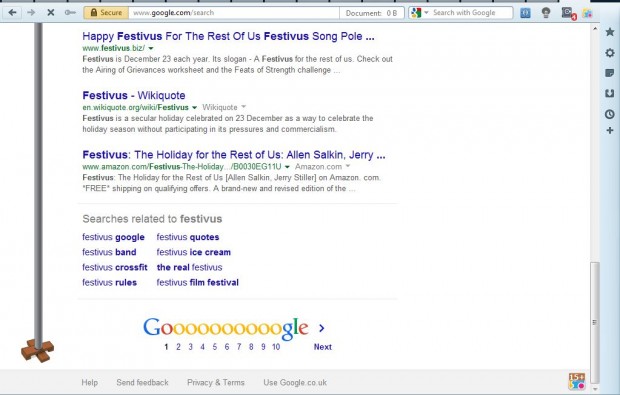The image size is (620, 395).
Task: Open the Help footer link
Action: 89,382
